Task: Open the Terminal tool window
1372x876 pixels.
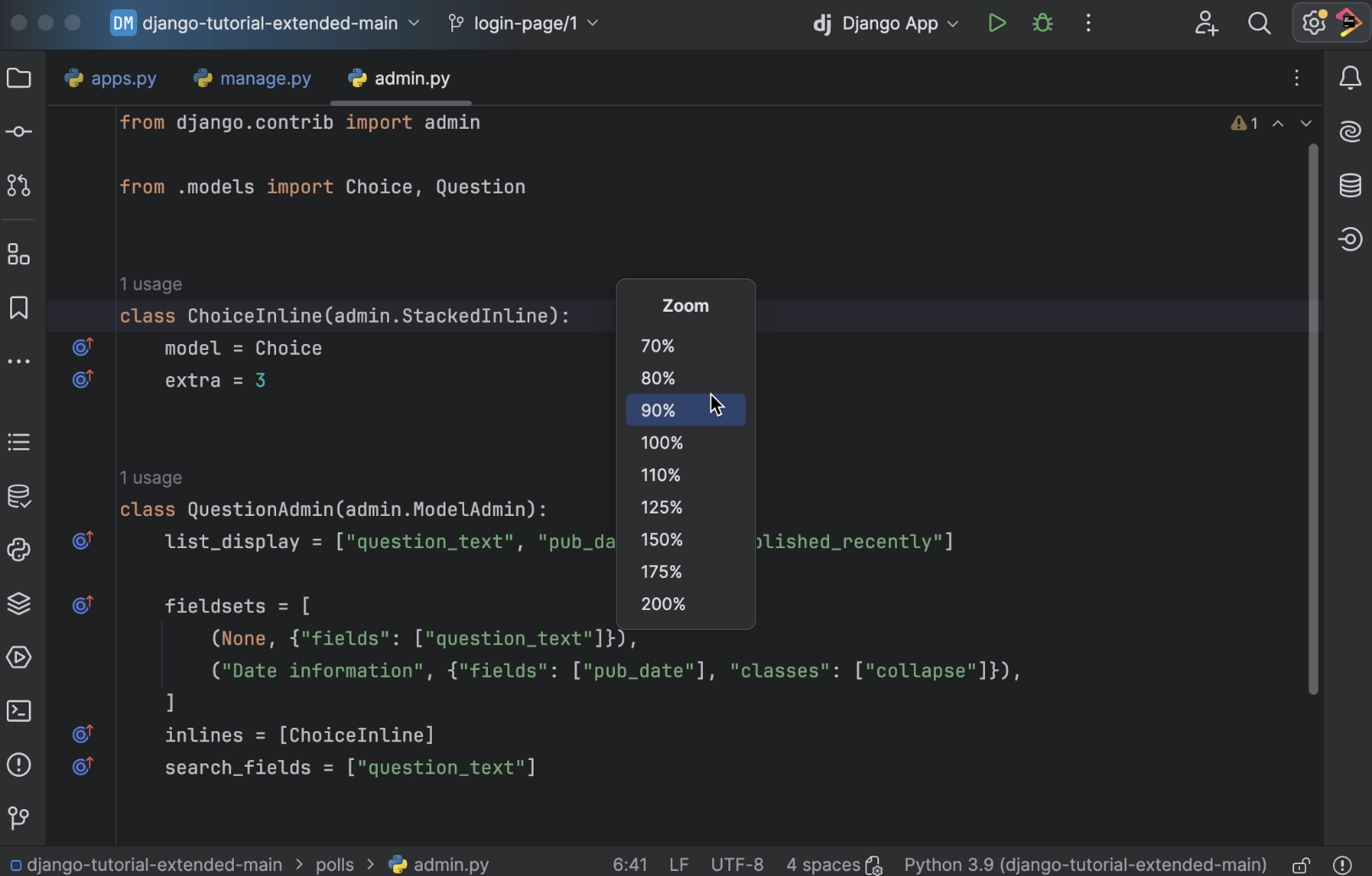Action: point(19,712)
